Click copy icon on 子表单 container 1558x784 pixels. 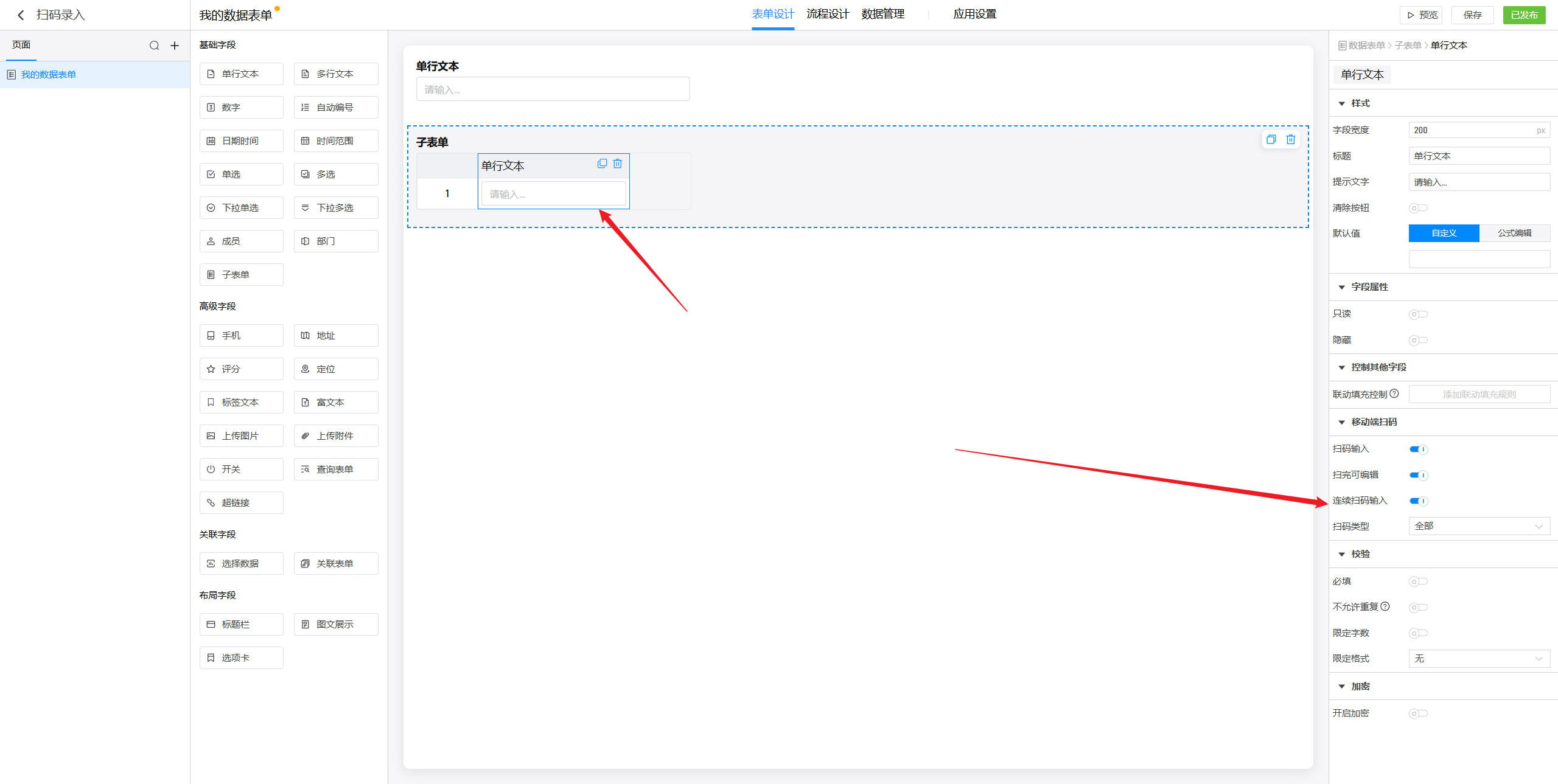(1271, 139)
